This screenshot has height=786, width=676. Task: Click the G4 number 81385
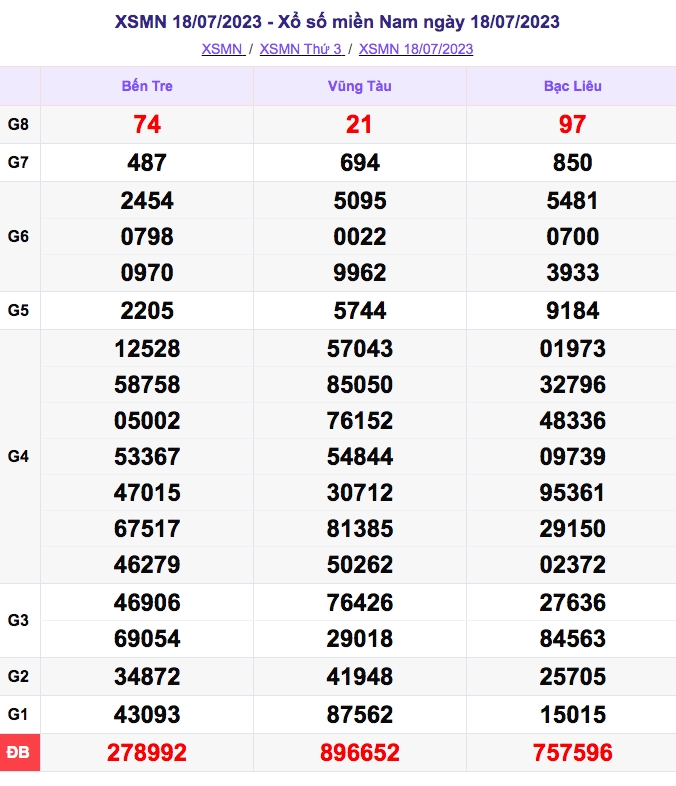pos(360,529)
